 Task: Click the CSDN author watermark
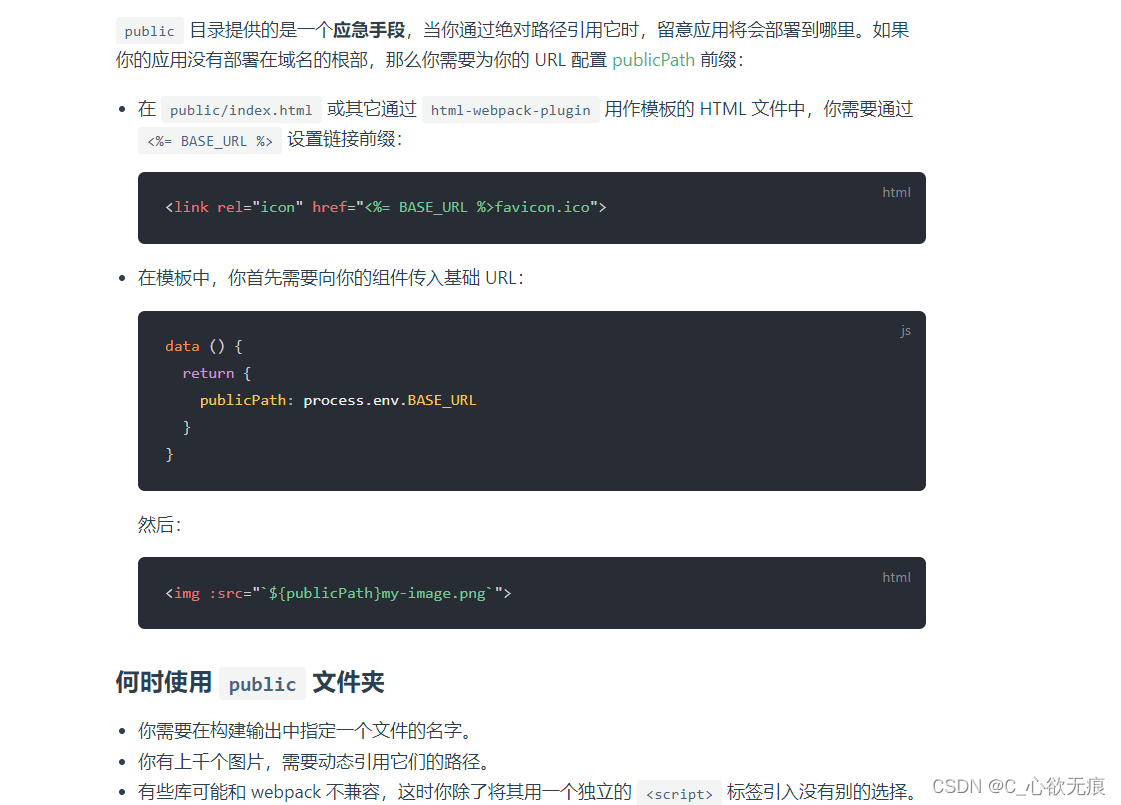[x=1019, y=786]
